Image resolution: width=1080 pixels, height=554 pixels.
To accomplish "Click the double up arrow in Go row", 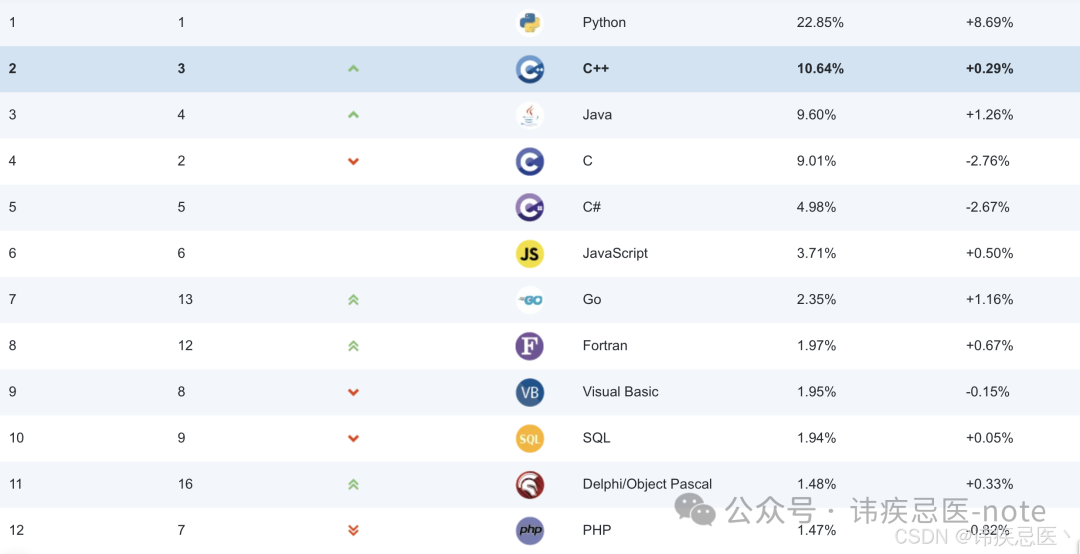I will point(353,300).
